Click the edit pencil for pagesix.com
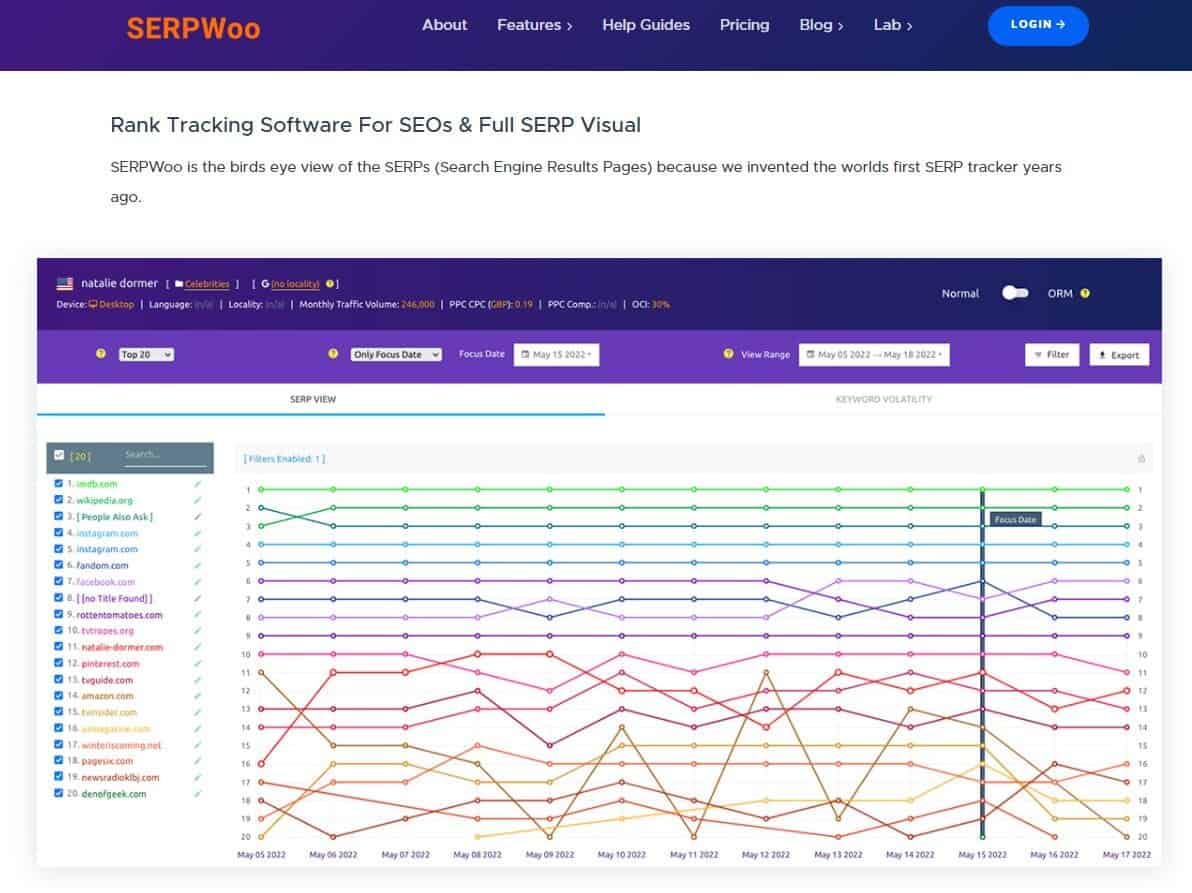 click(198, 761)
